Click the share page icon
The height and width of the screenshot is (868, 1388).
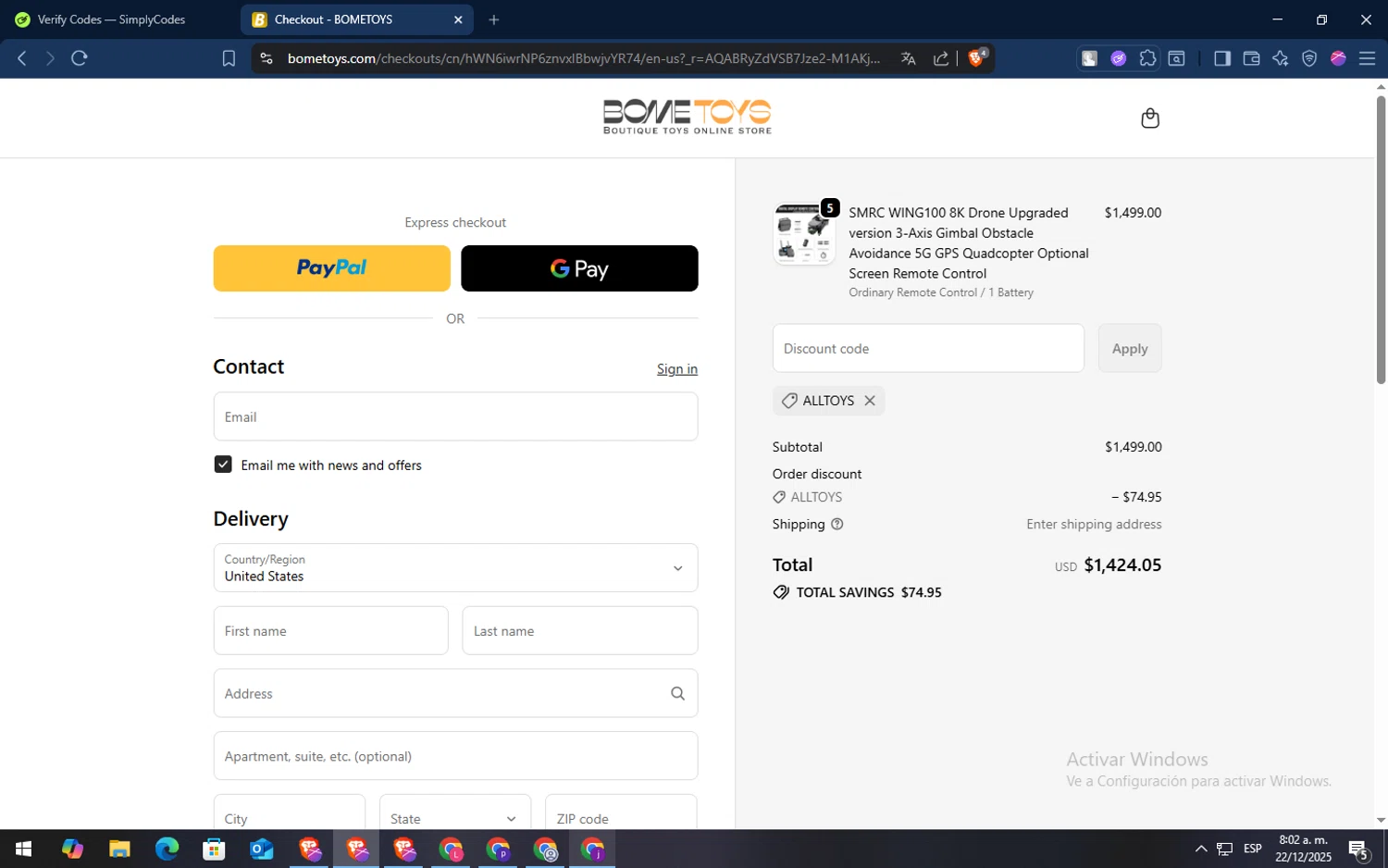pyautogui.click(x=941, y=58)
